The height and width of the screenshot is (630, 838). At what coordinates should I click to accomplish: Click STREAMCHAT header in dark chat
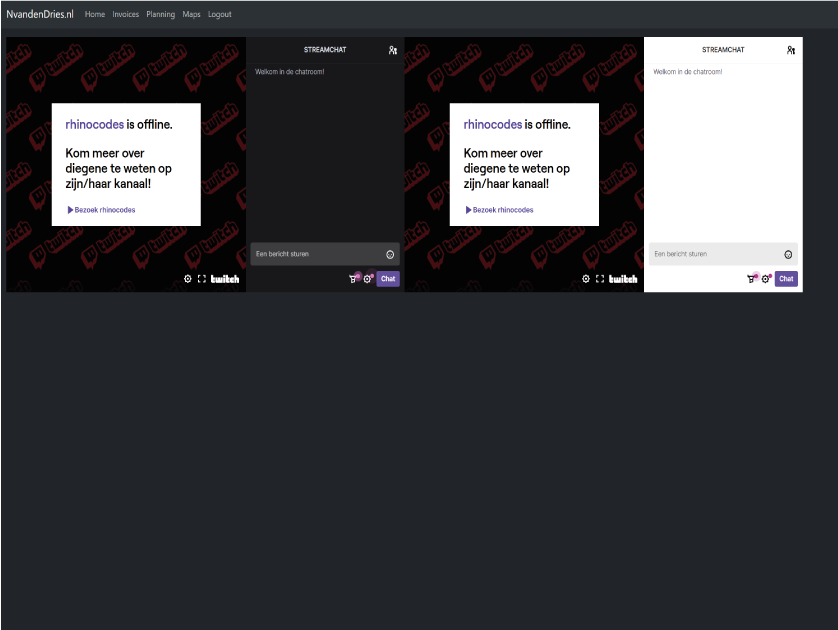point(325,50)
